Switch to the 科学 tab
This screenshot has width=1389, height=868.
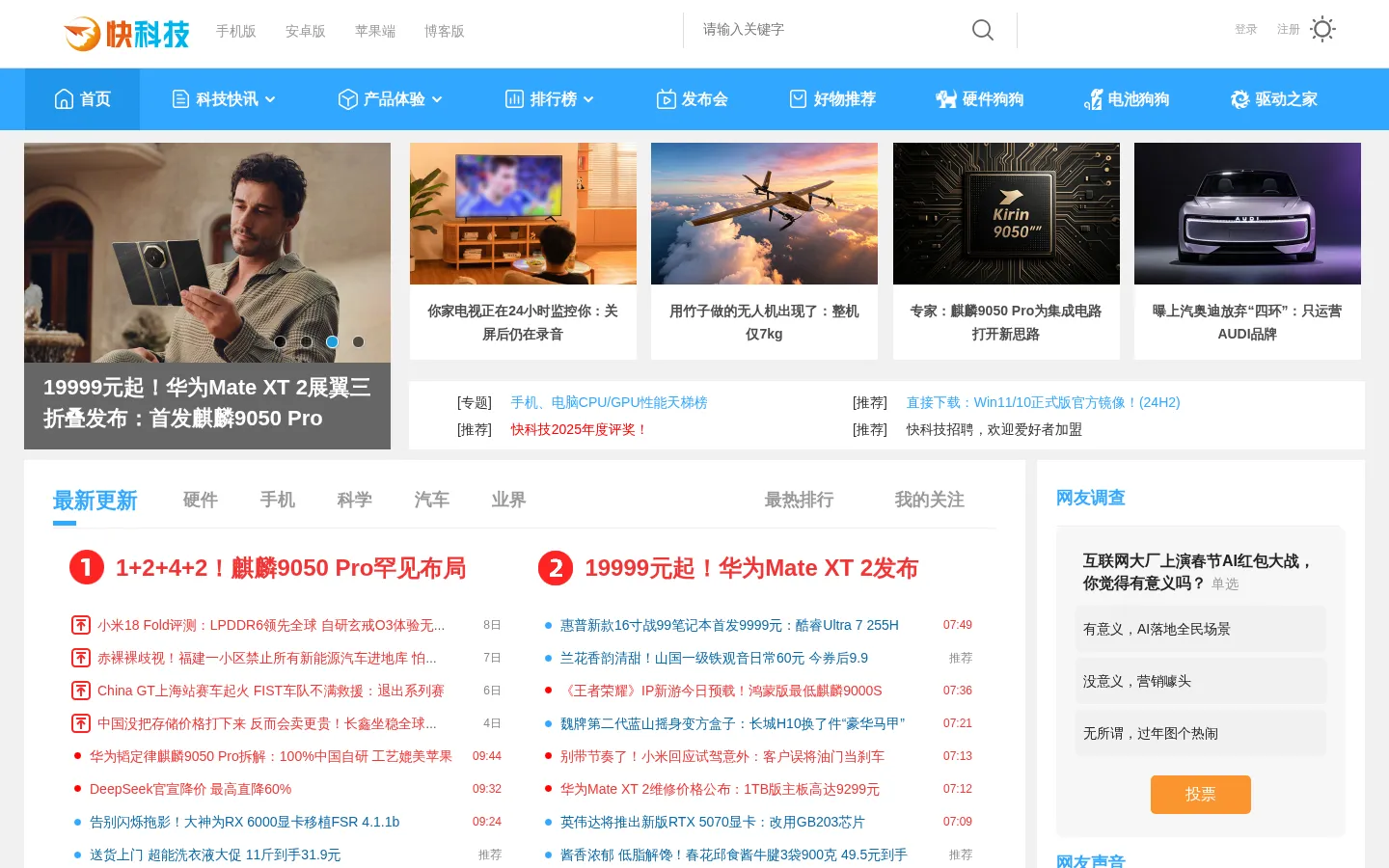pyautogui.click(x=355, y=500)
